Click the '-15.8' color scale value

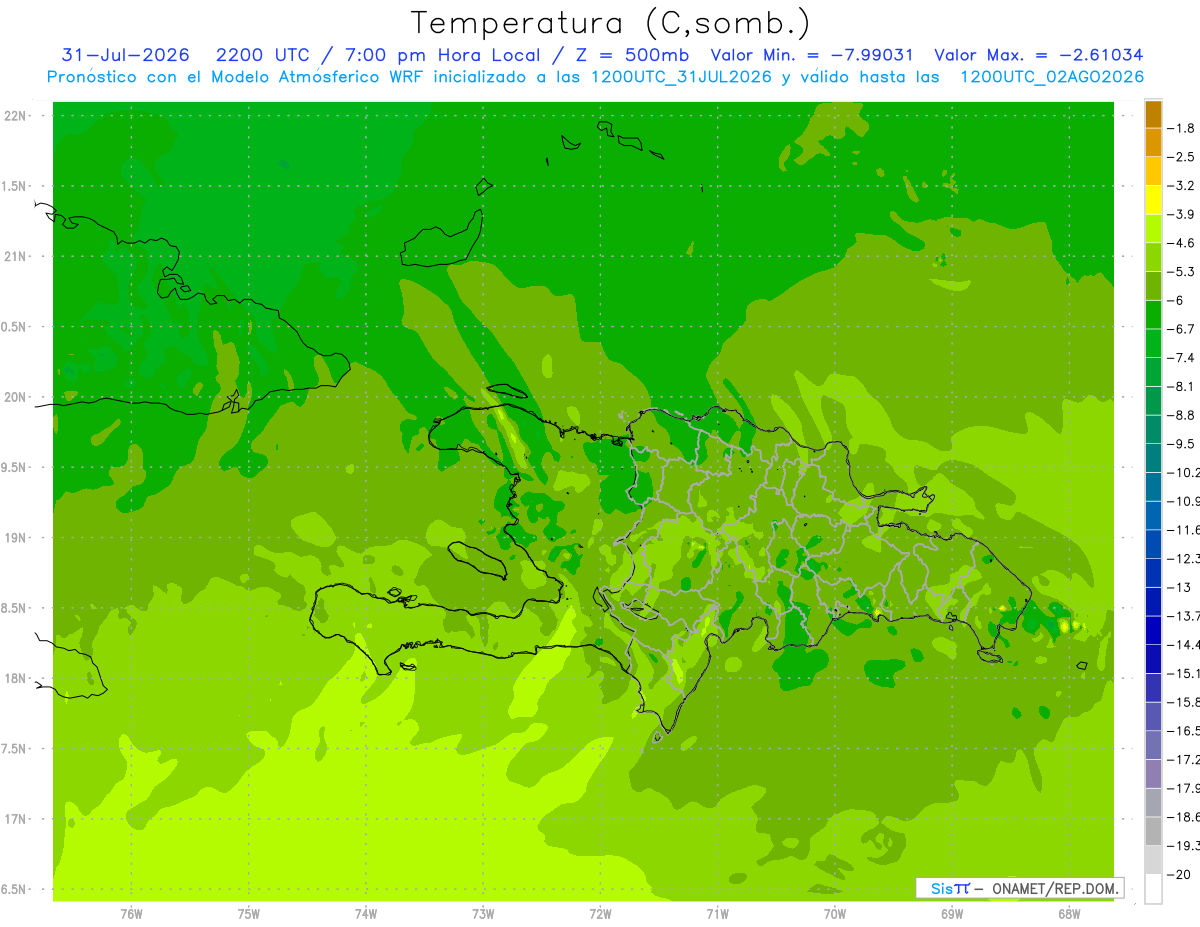1184,702
